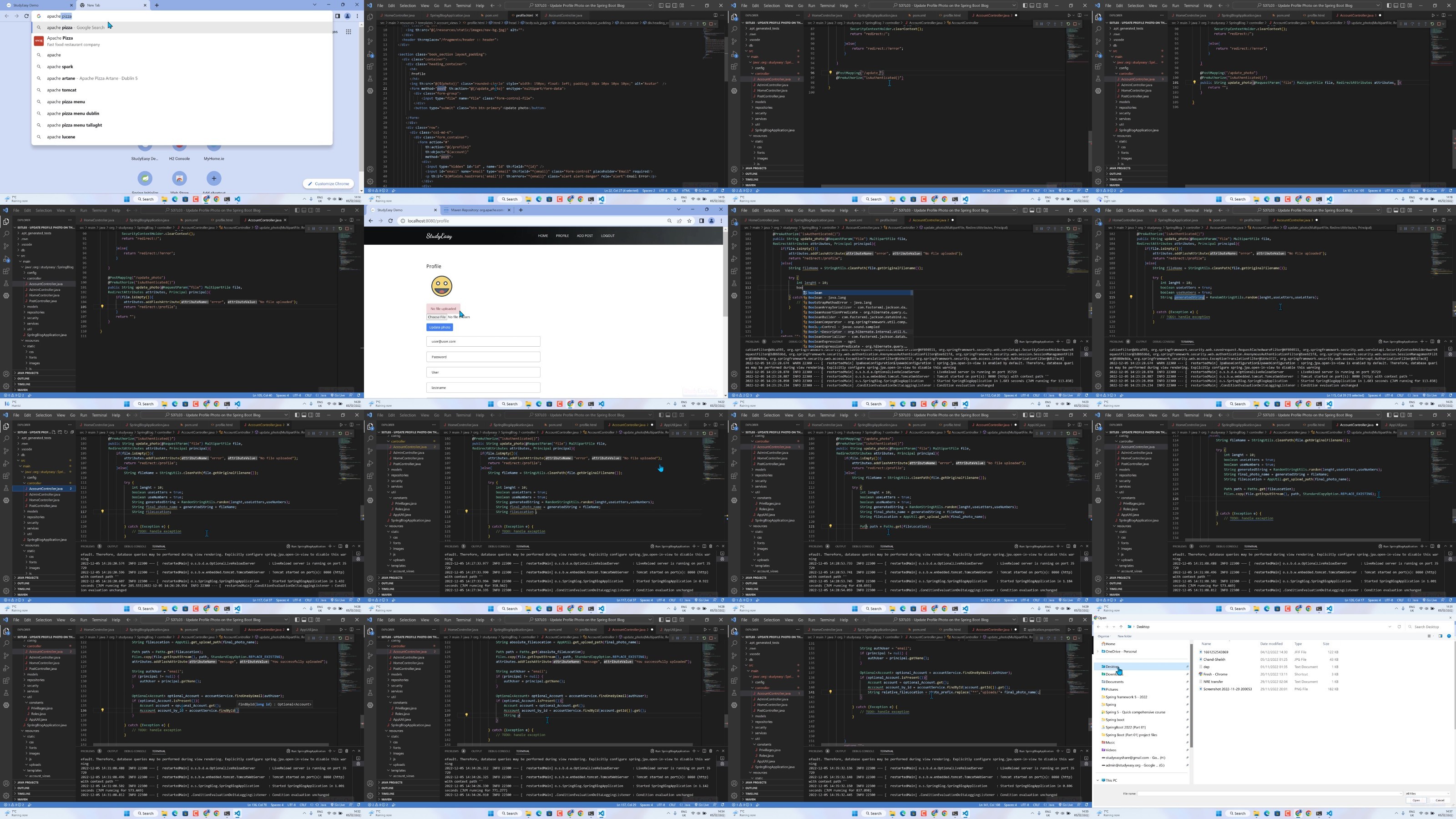
Task: Open recent locations chevron next to forward arrow
Action: [x=1114, y=627]
